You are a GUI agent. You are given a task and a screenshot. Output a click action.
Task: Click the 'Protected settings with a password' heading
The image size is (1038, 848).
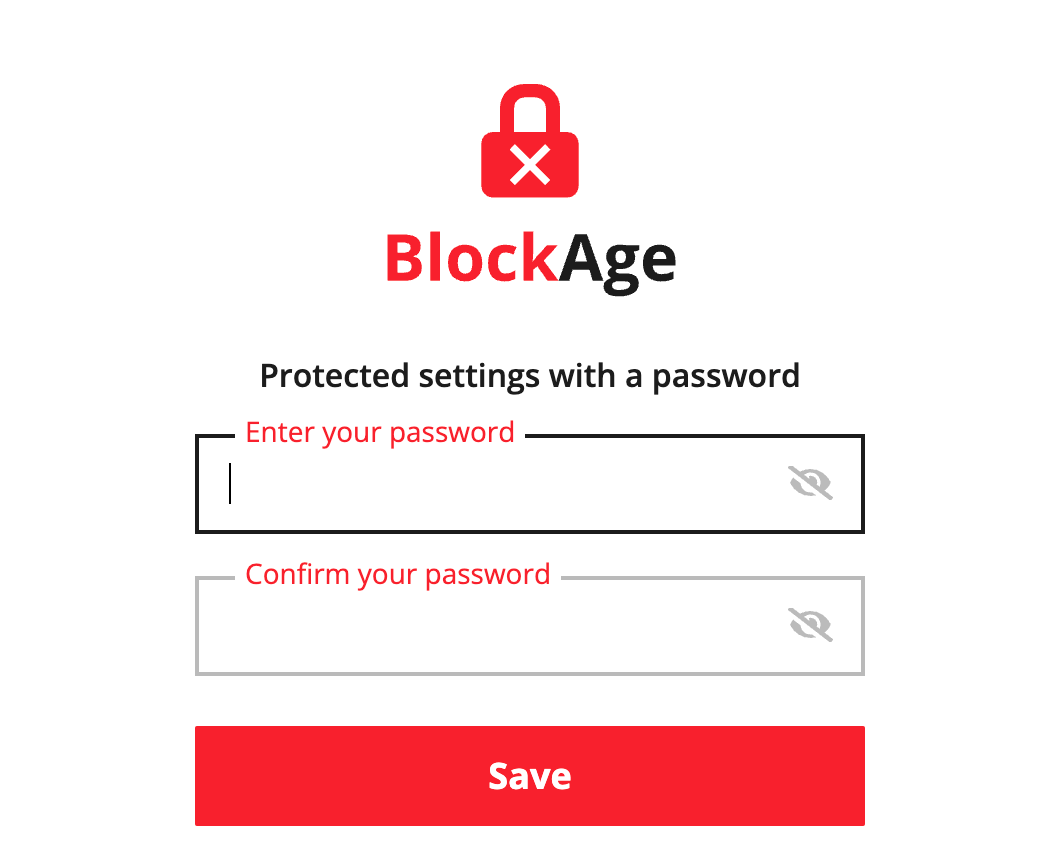click(x=529, y=376)
